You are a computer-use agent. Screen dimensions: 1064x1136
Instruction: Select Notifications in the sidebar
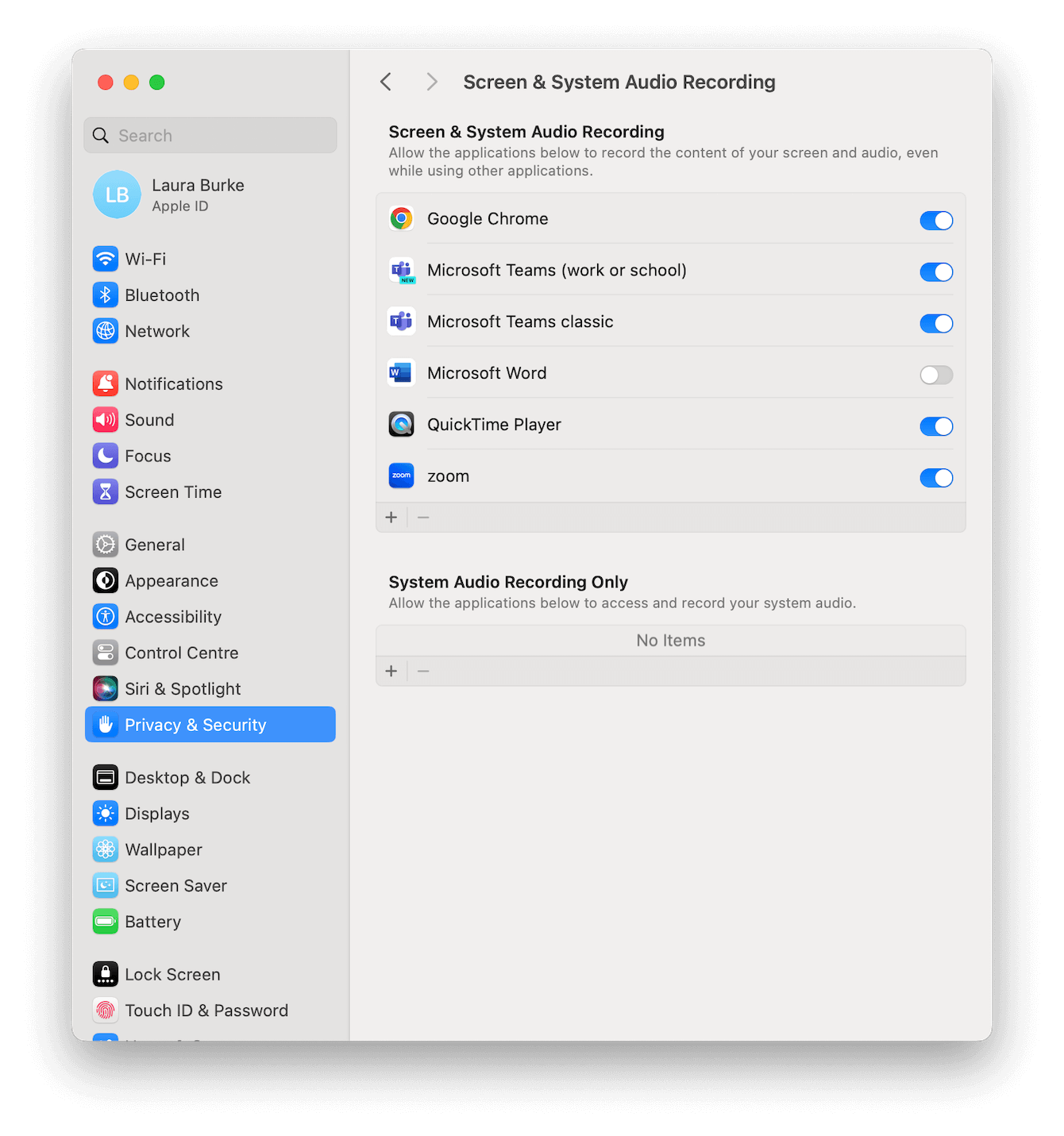coord(210,384)
